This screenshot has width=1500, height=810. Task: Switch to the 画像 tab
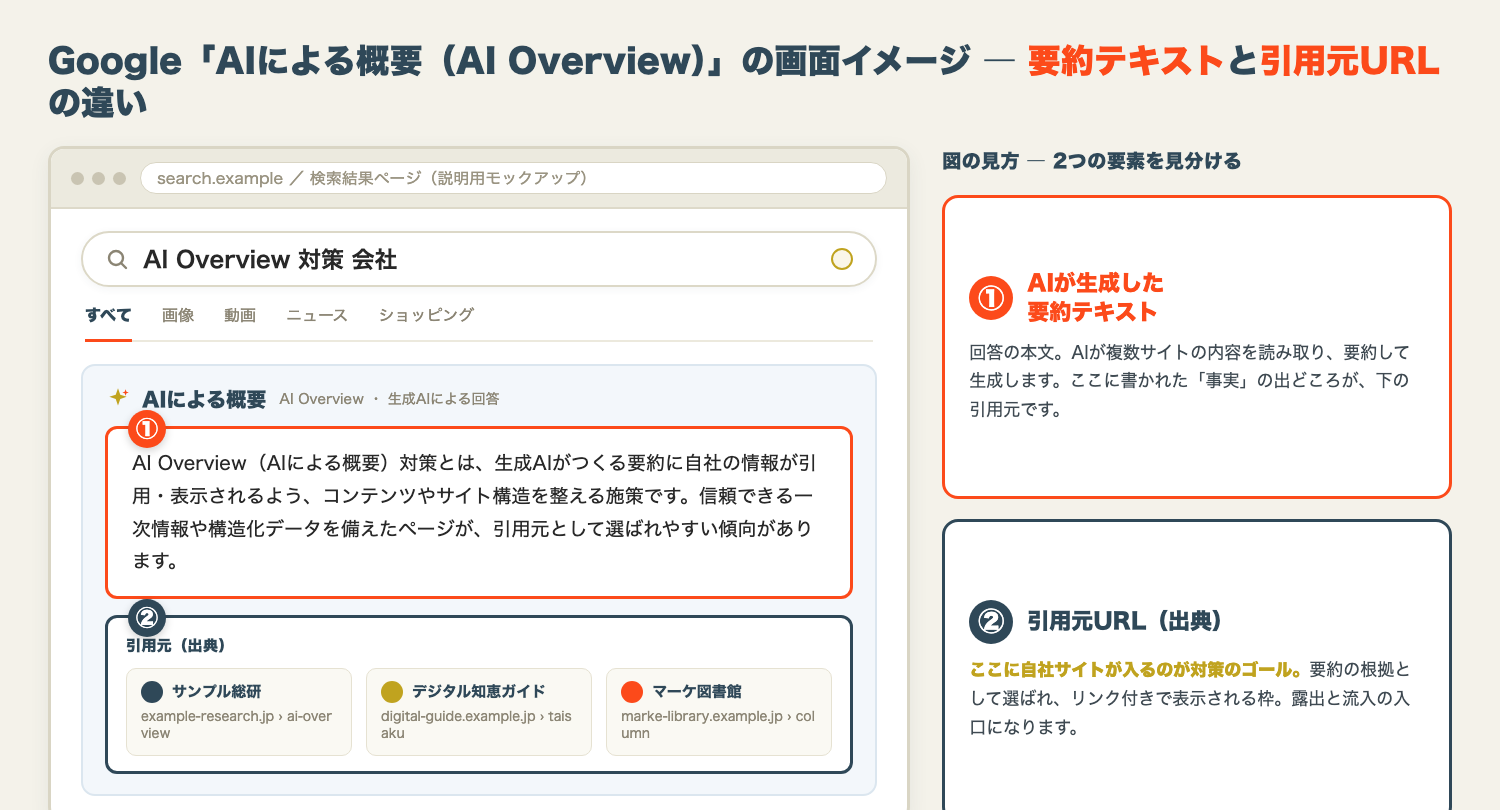pyautogui.click(x=178, y=315)
